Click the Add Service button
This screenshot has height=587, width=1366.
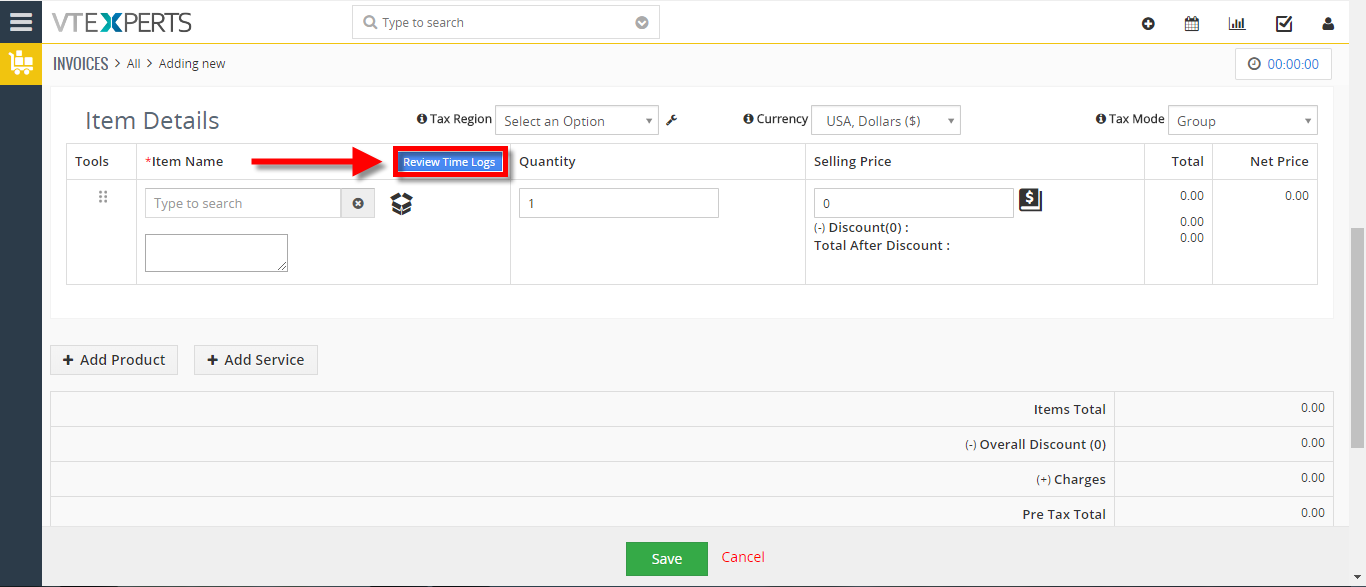click(256, 360)
